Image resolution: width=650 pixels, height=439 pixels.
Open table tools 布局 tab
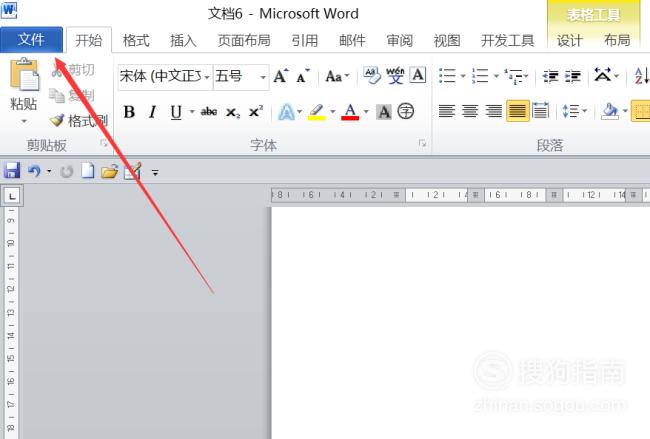617,41
